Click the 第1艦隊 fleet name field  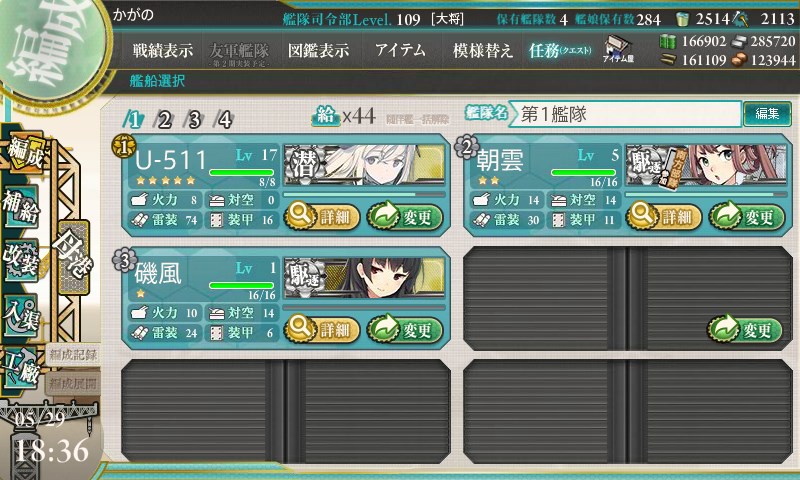point(625,114)
